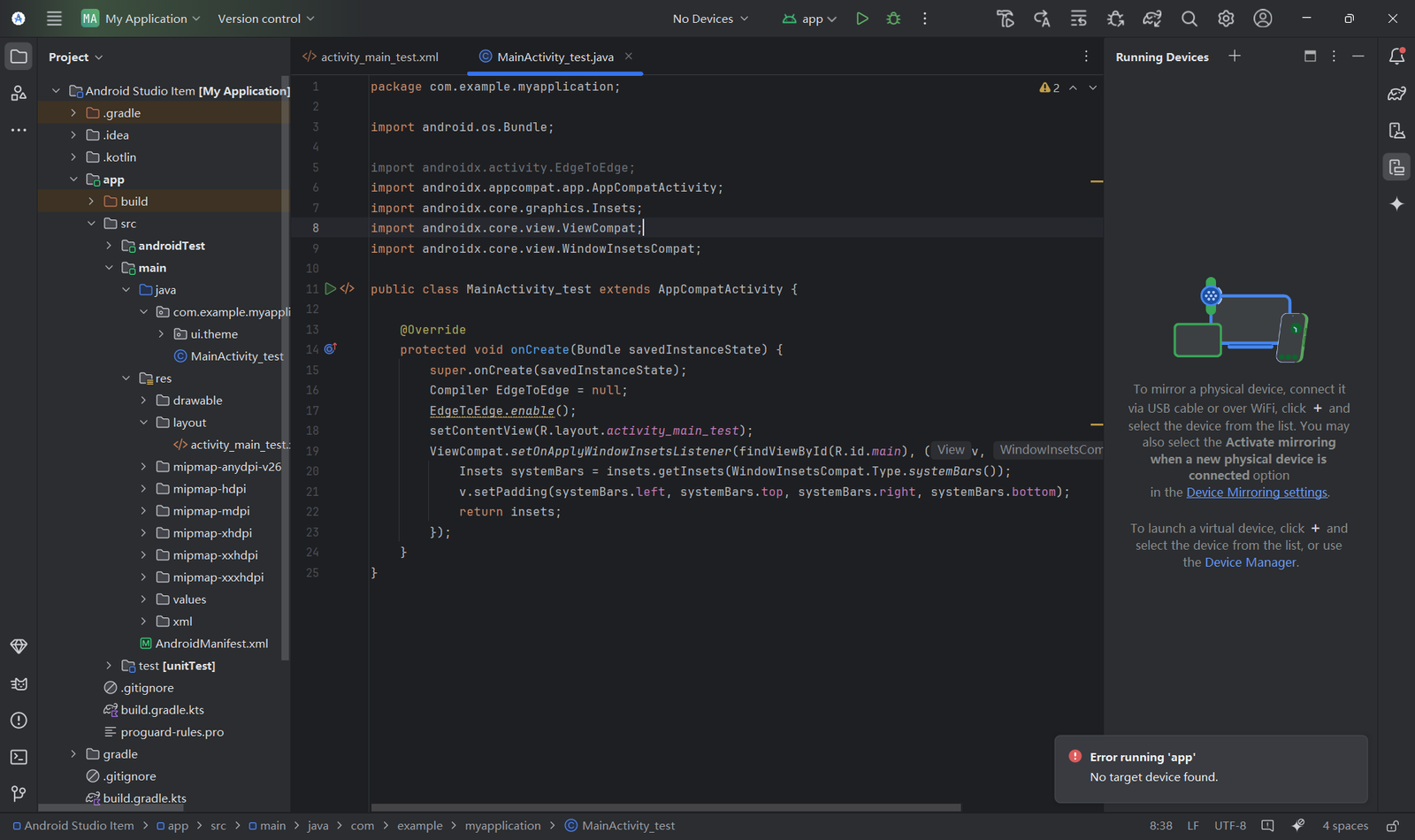Click the related XML file gutter icon
1415x840 pixels.
pyautogui.click(x=348, y=289)
